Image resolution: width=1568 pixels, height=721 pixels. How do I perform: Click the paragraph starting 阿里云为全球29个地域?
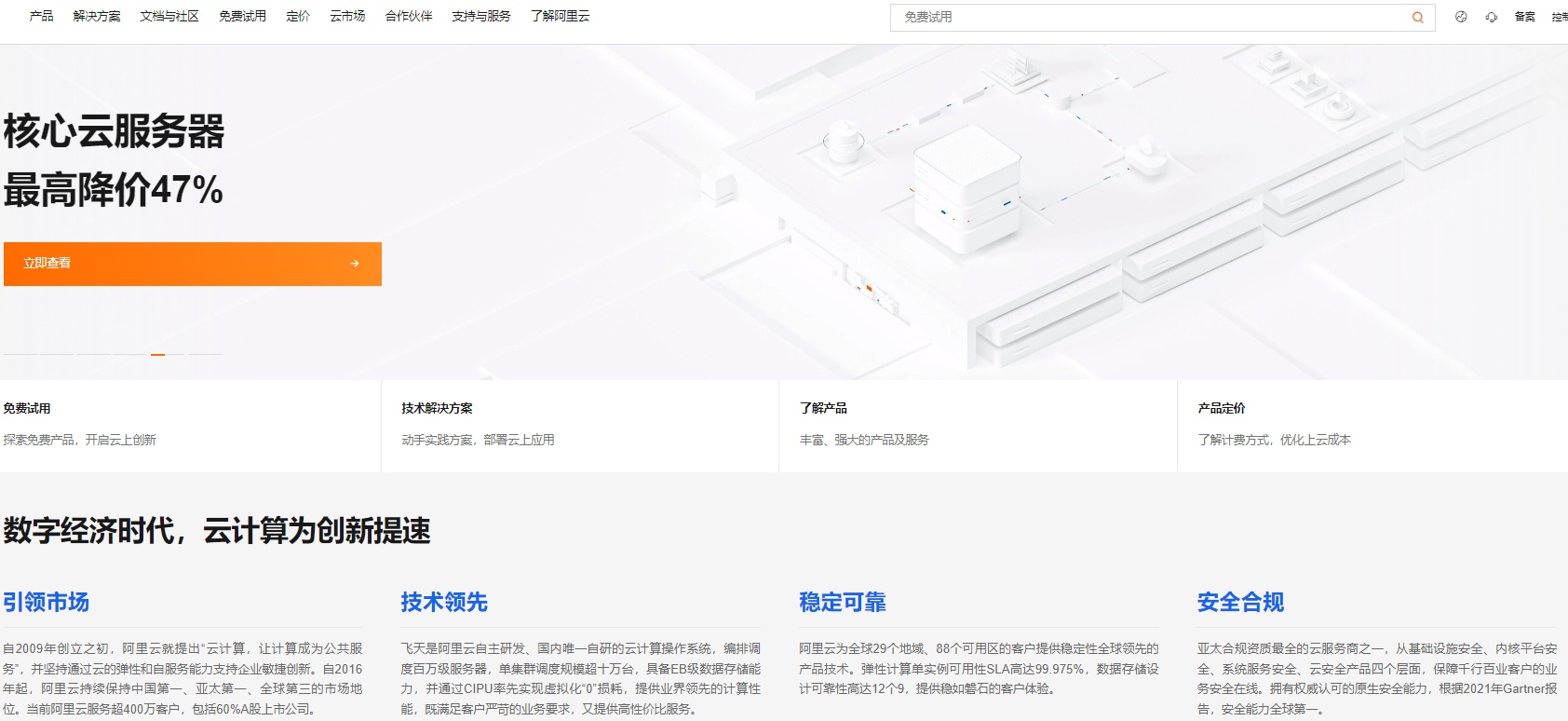click(979, 669)
